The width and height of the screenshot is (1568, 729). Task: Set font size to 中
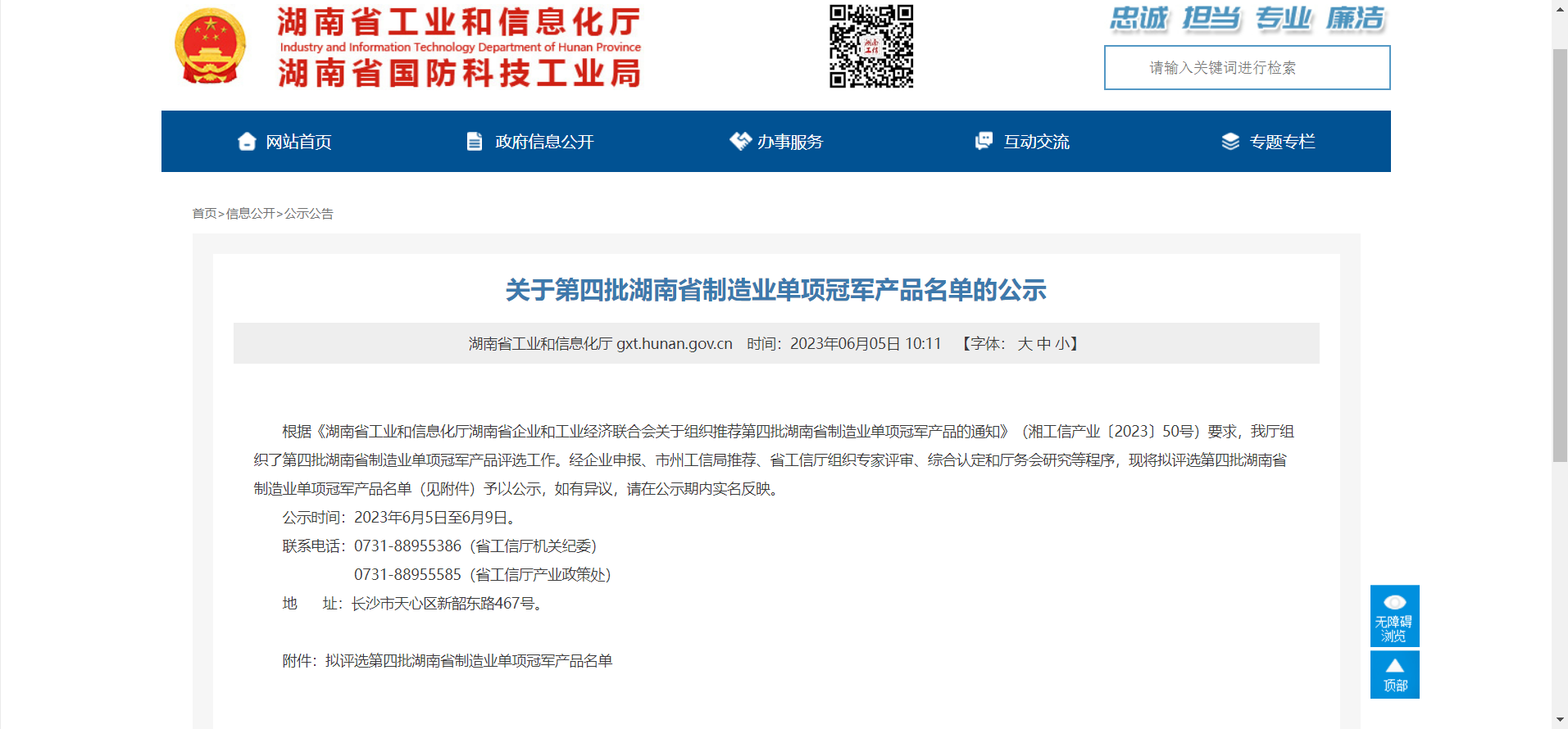(x=1043, y=344)
